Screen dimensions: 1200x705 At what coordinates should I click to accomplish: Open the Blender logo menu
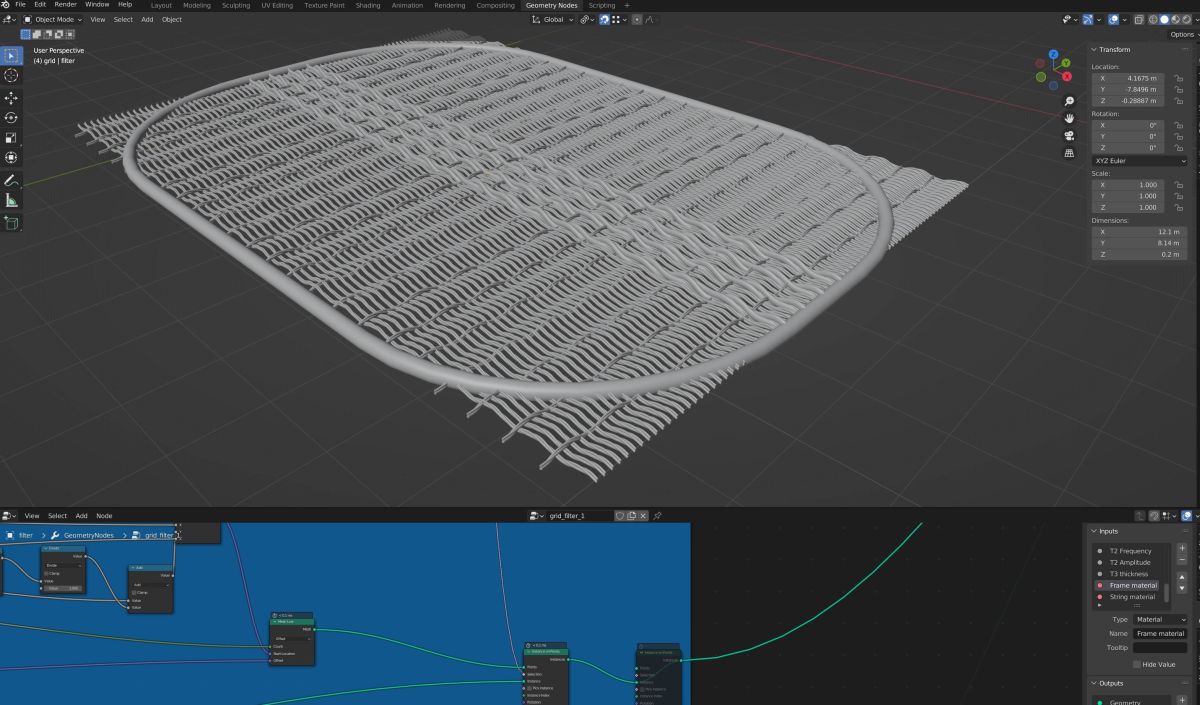pos(6,5)
